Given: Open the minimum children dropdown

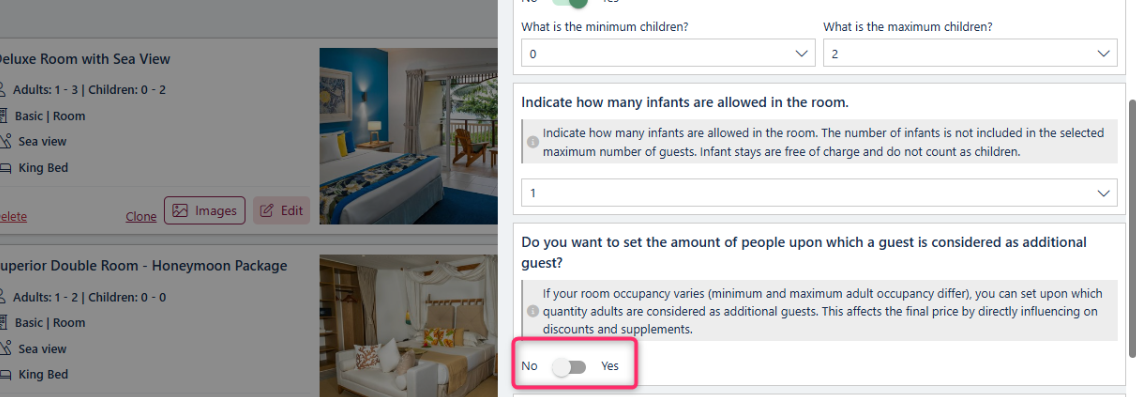Looking at the screenshot, I should coord(667,54).
